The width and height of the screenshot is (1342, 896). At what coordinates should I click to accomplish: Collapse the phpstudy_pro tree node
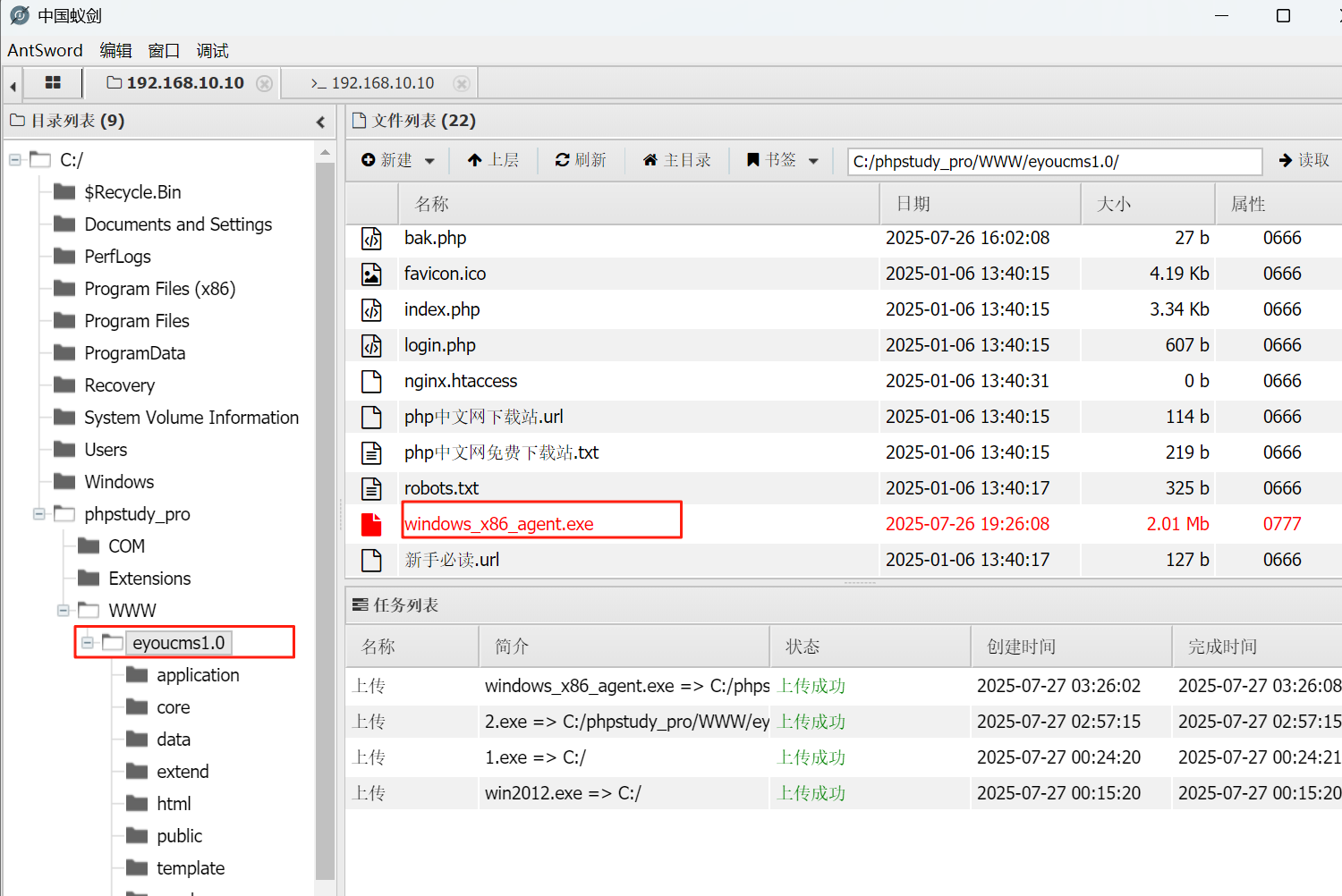[x=39, y=514]
